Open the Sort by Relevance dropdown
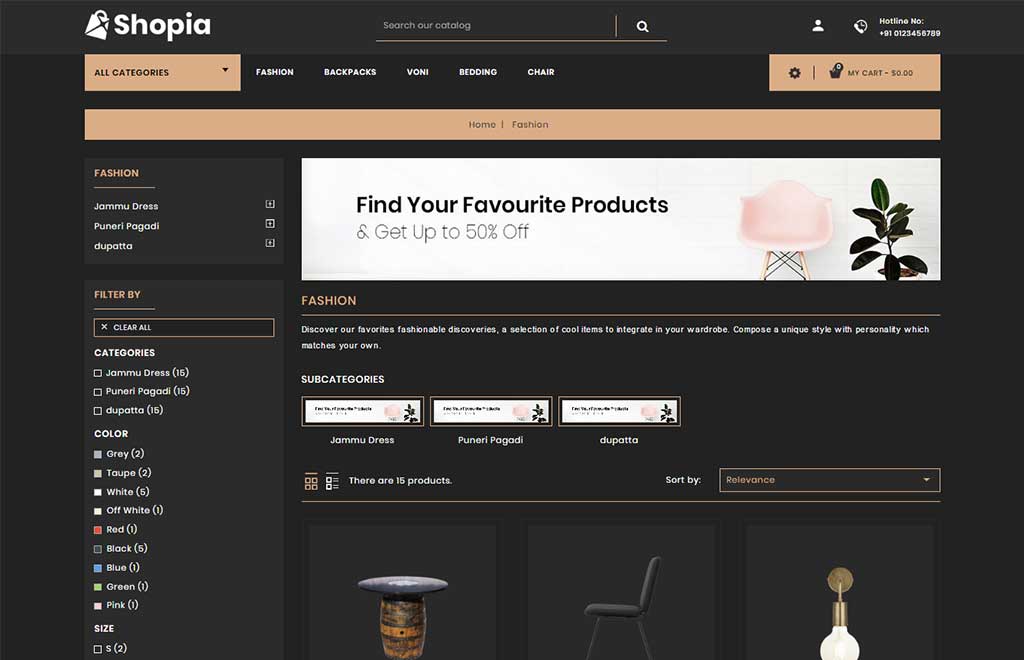1024x660 pixels. tap(829, 480)
